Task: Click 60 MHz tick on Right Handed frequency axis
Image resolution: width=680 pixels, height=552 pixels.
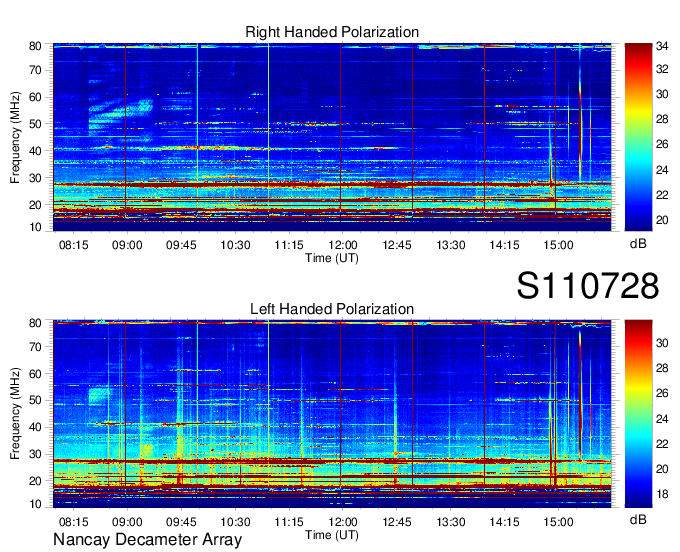Action: [35, 97]
